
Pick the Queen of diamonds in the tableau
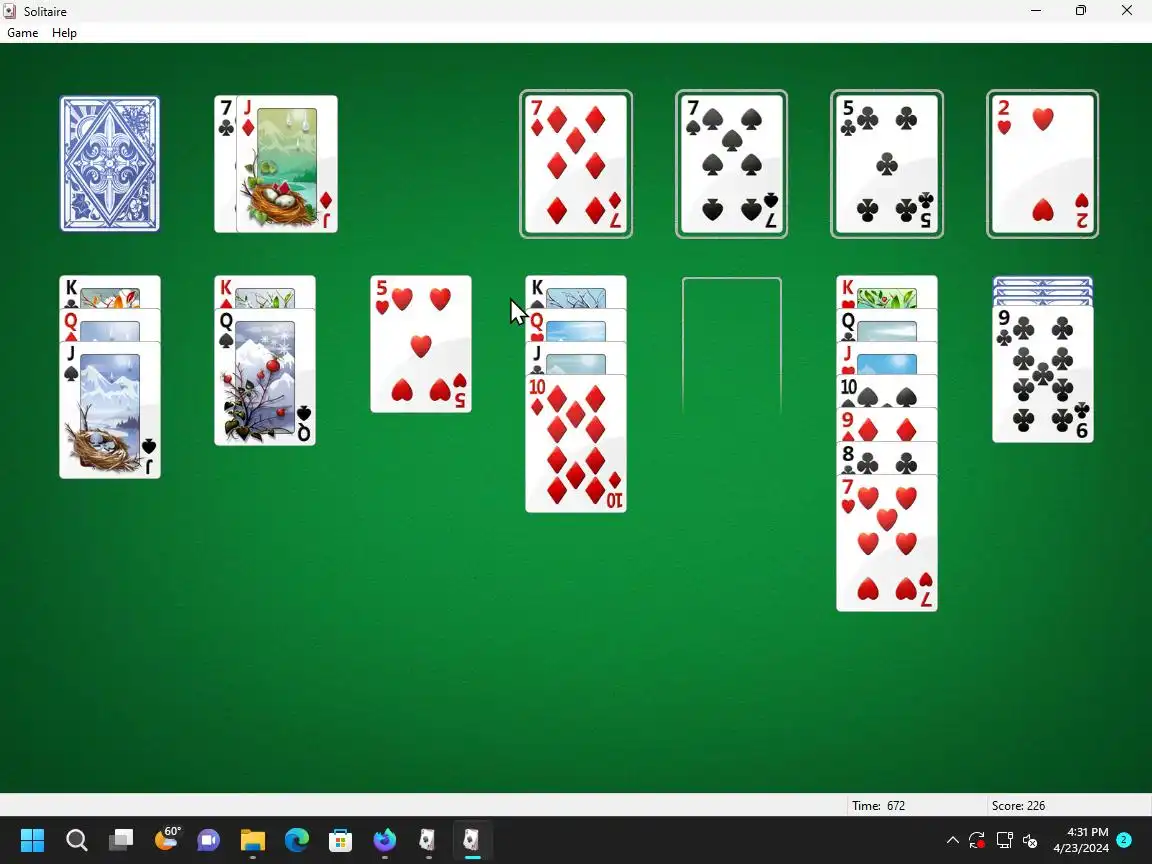pyautogui.click(x=109, y=325)
